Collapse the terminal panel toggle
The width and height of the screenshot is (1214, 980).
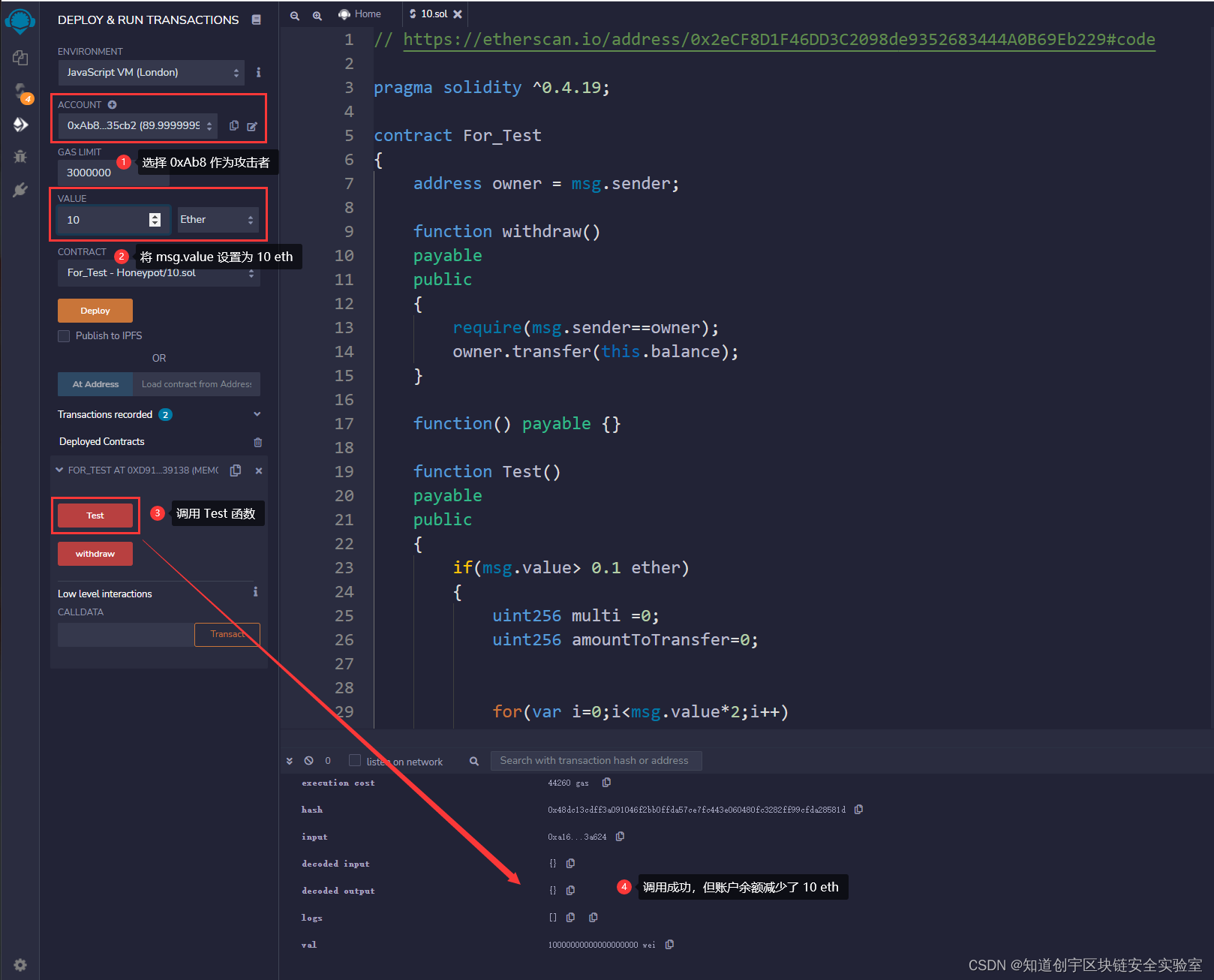coord(290,761)
